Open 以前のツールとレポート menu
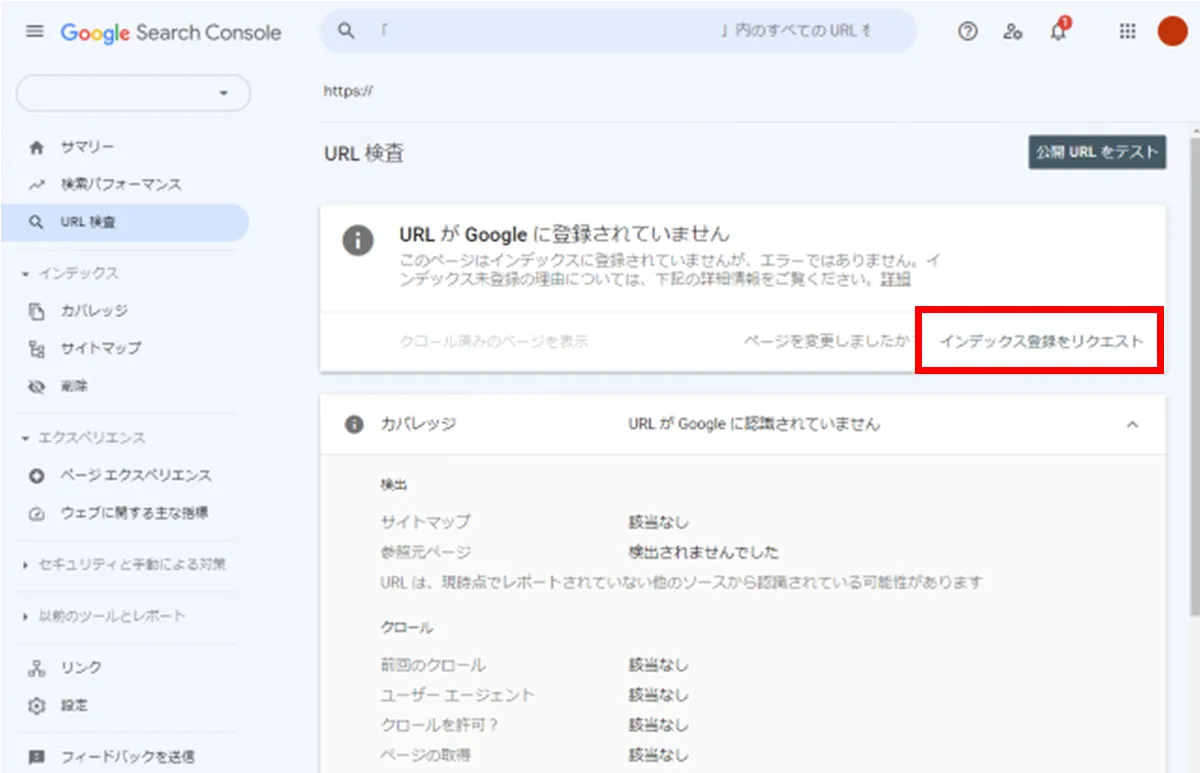1200x773 pixels. (110, 617)
